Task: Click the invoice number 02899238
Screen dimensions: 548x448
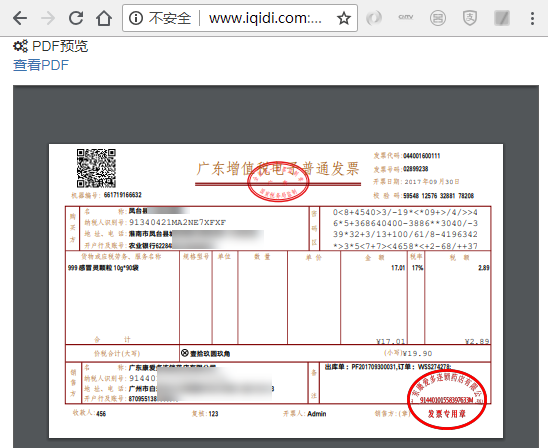Action: [416, 169]
